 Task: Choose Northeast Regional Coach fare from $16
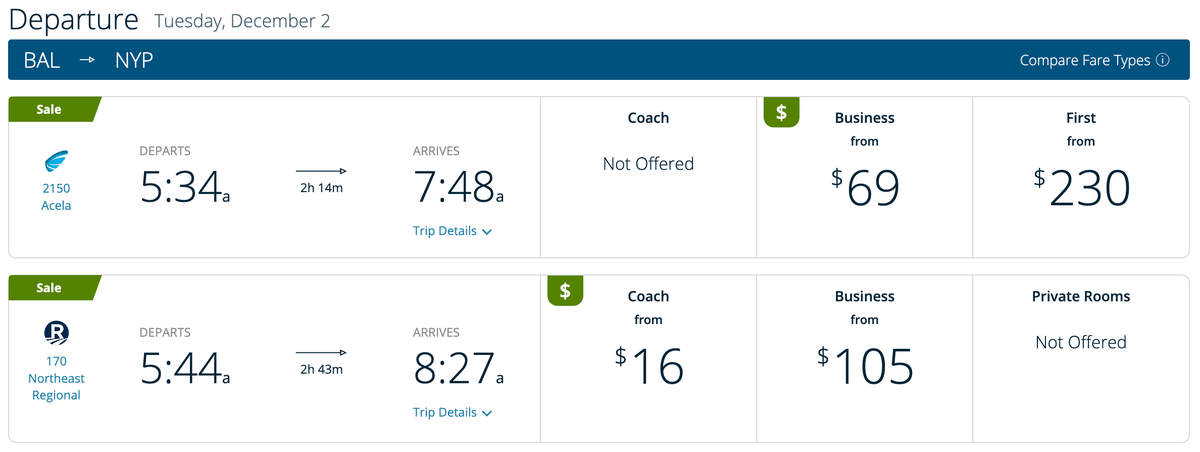click(648, 356)
